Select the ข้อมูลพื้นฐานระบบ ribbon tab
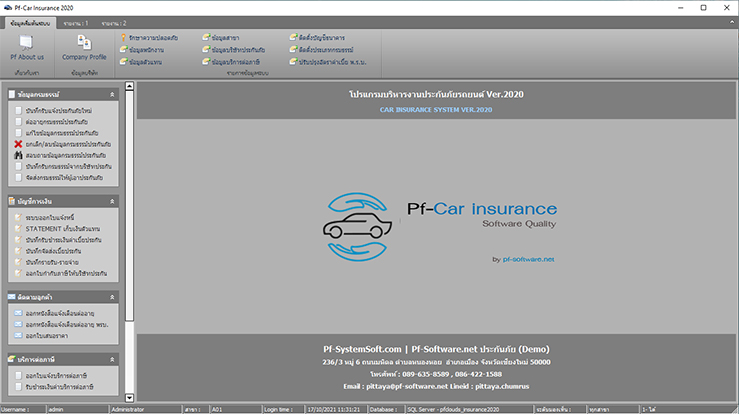The image size is (739, 414). click(x=30, y=23)
